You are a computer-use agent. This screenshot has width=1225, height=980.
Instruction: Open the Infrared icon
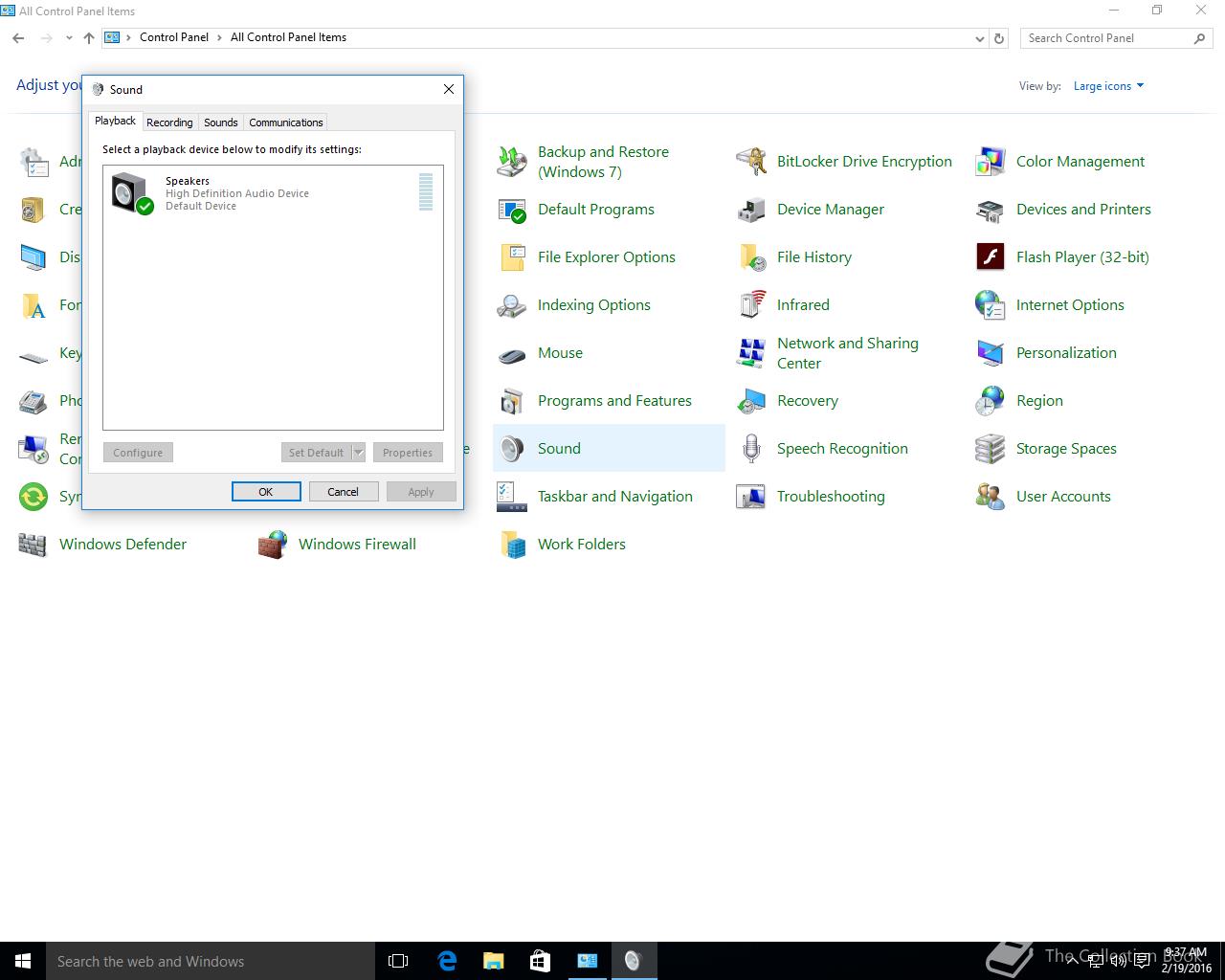[751, 305]
